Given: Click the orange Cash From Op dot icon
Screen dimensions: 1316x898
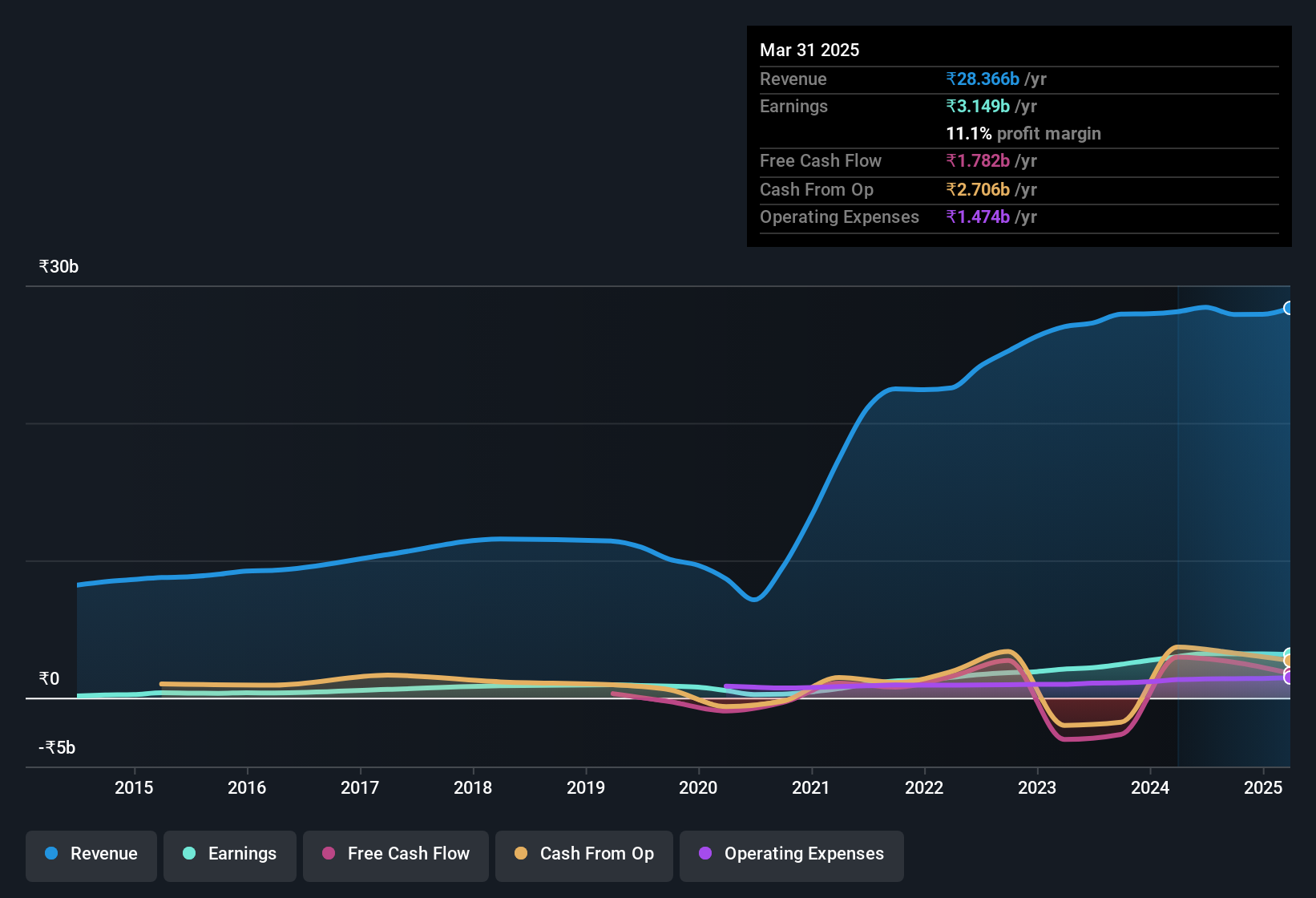Looking at the screenshot, I should (x=520, y=854).
